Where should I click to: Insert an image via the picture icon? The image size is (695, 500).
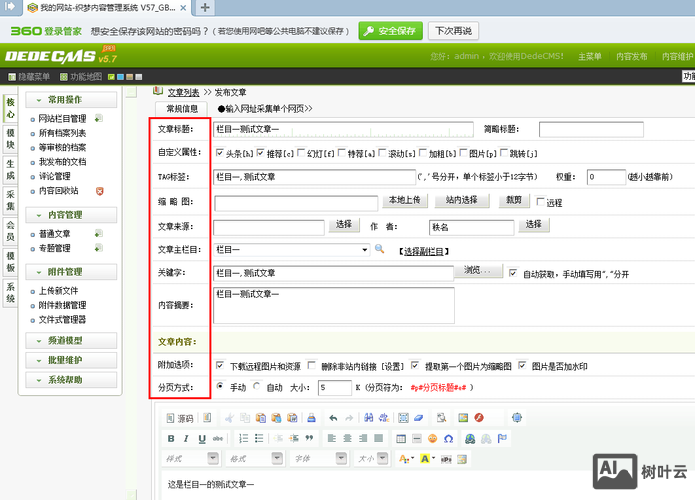(463, 418)
